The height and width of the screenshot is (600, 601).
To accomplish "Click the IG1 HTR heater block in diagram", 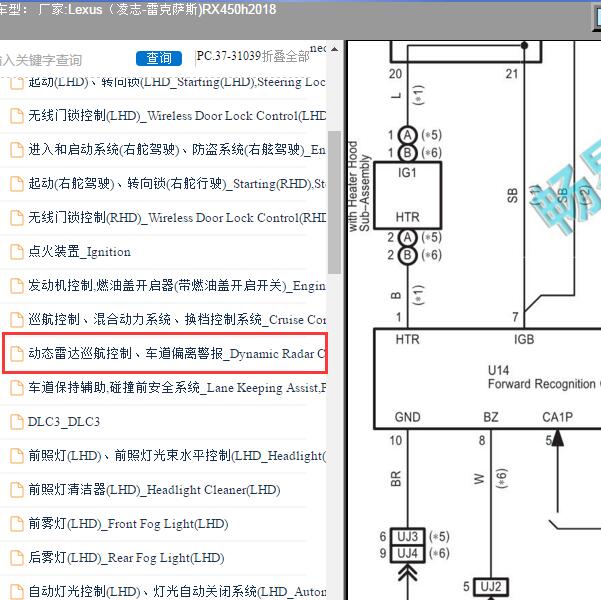I will 407,195.
